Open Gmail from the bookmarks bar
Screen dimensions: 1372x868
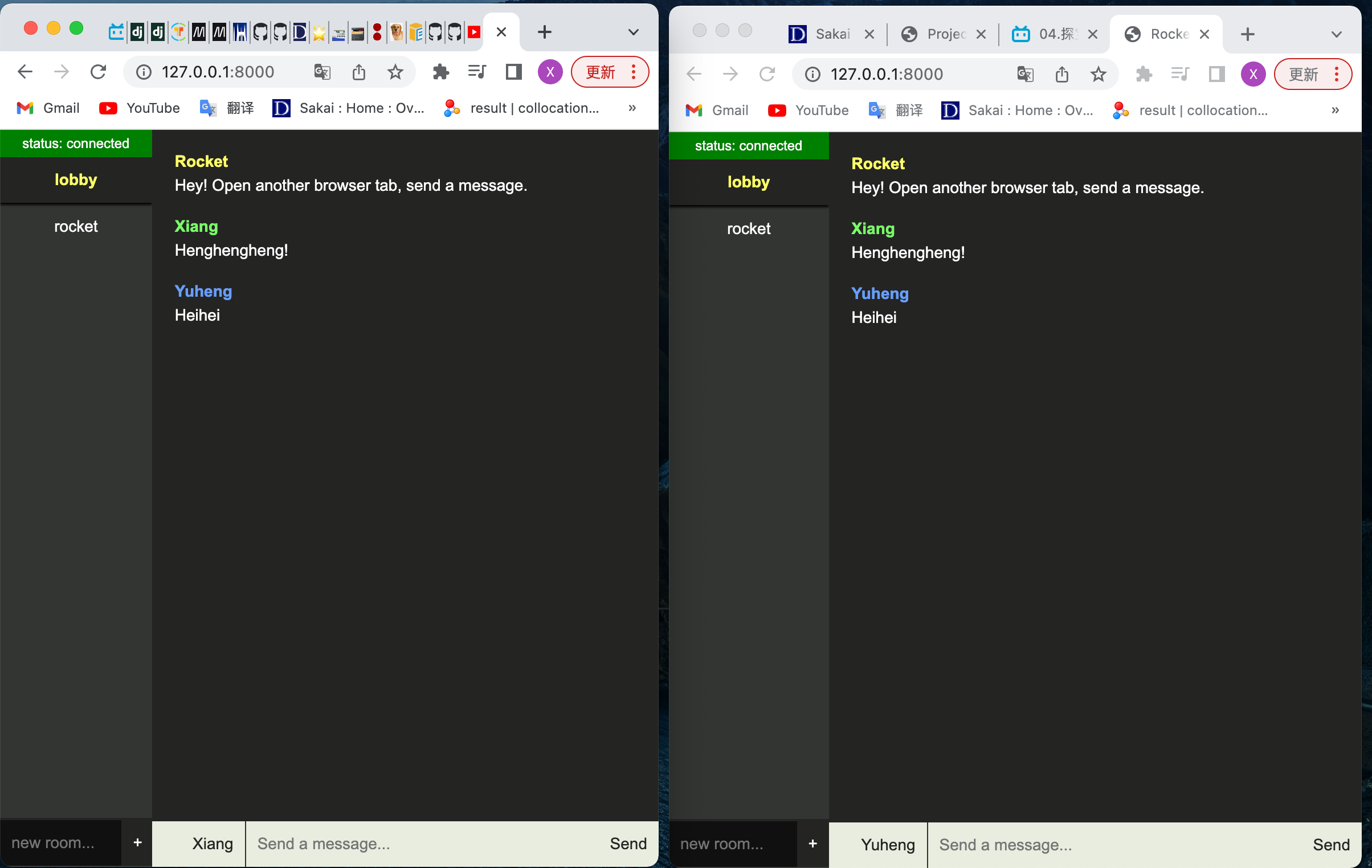[x=47, y=108]
